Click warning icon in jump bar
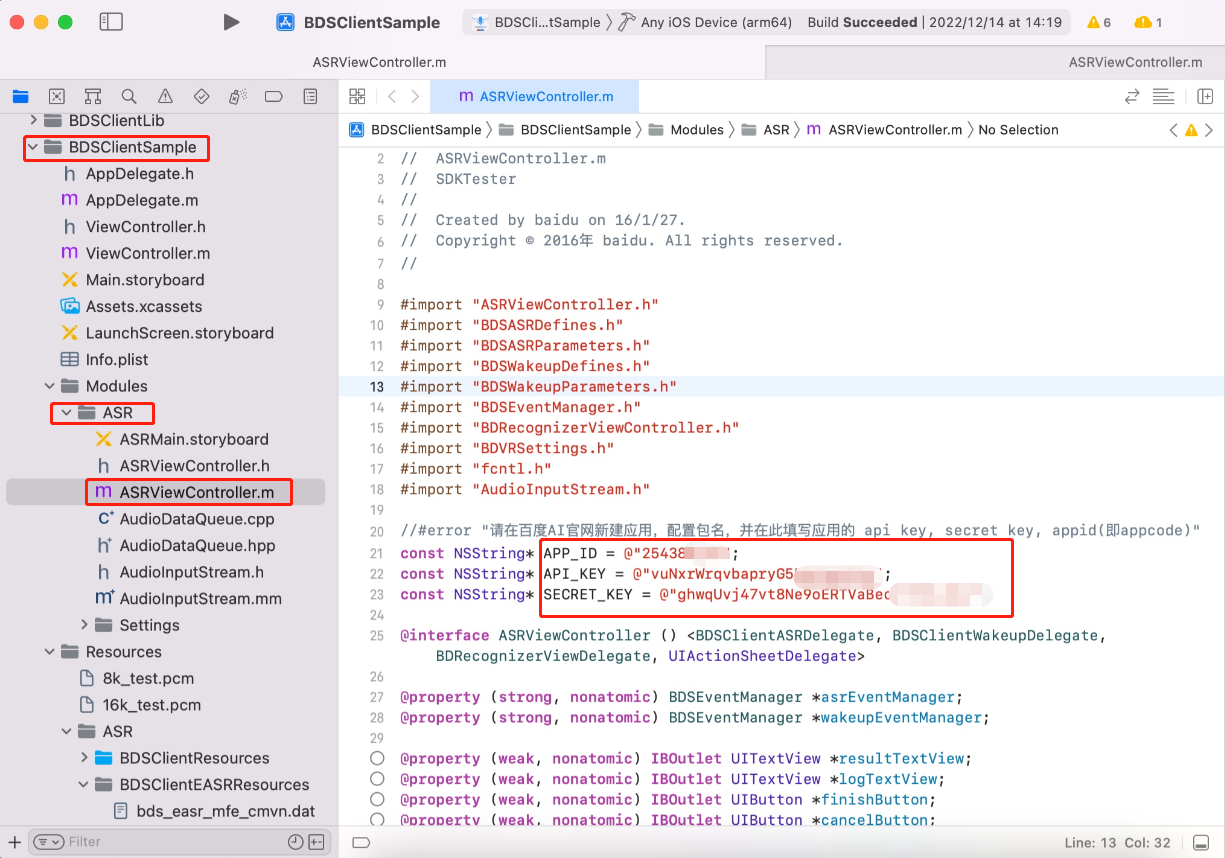Viewport: 1225px width, 858px height. click(1191, 130)
